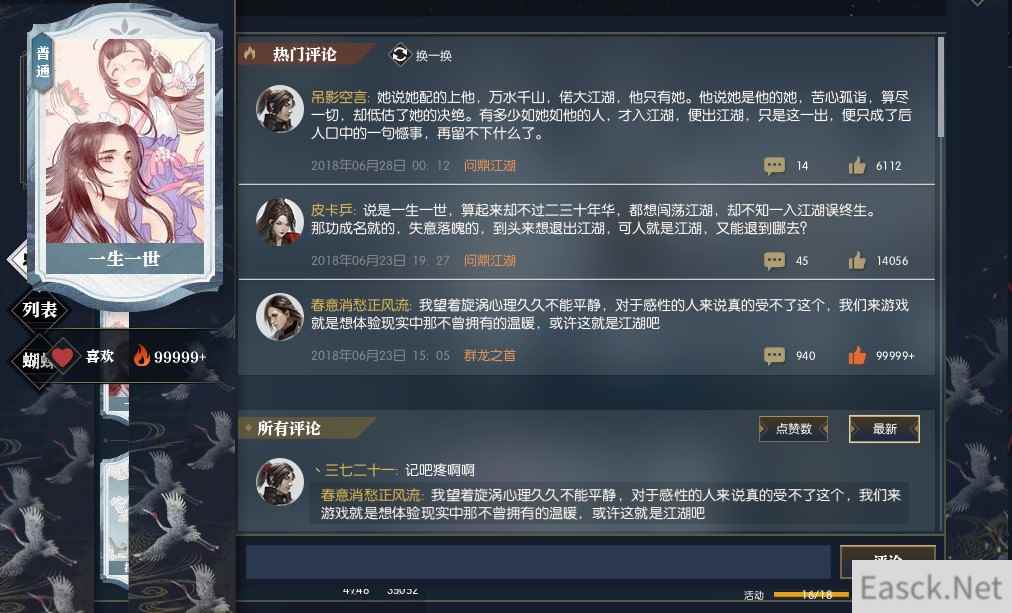The height and width of the screenshot is (613, 1012).
Task: Click the refresh icon next to 换一换
Action: tap(400, 55)
